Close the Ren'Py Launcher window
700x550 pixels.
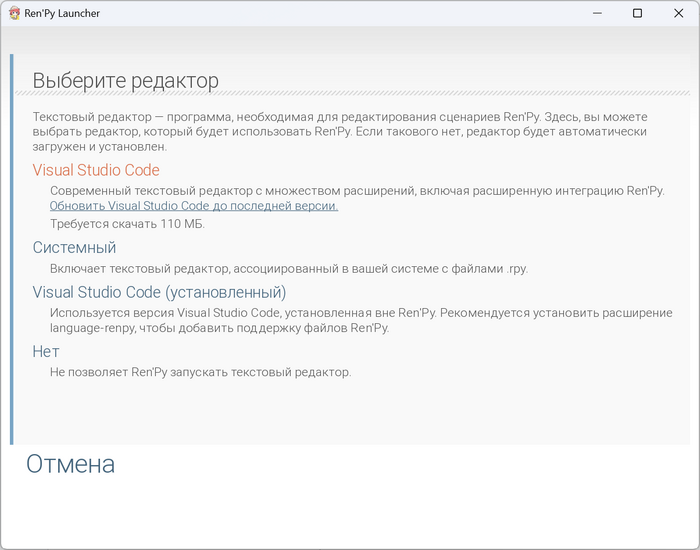pos(679,13)
